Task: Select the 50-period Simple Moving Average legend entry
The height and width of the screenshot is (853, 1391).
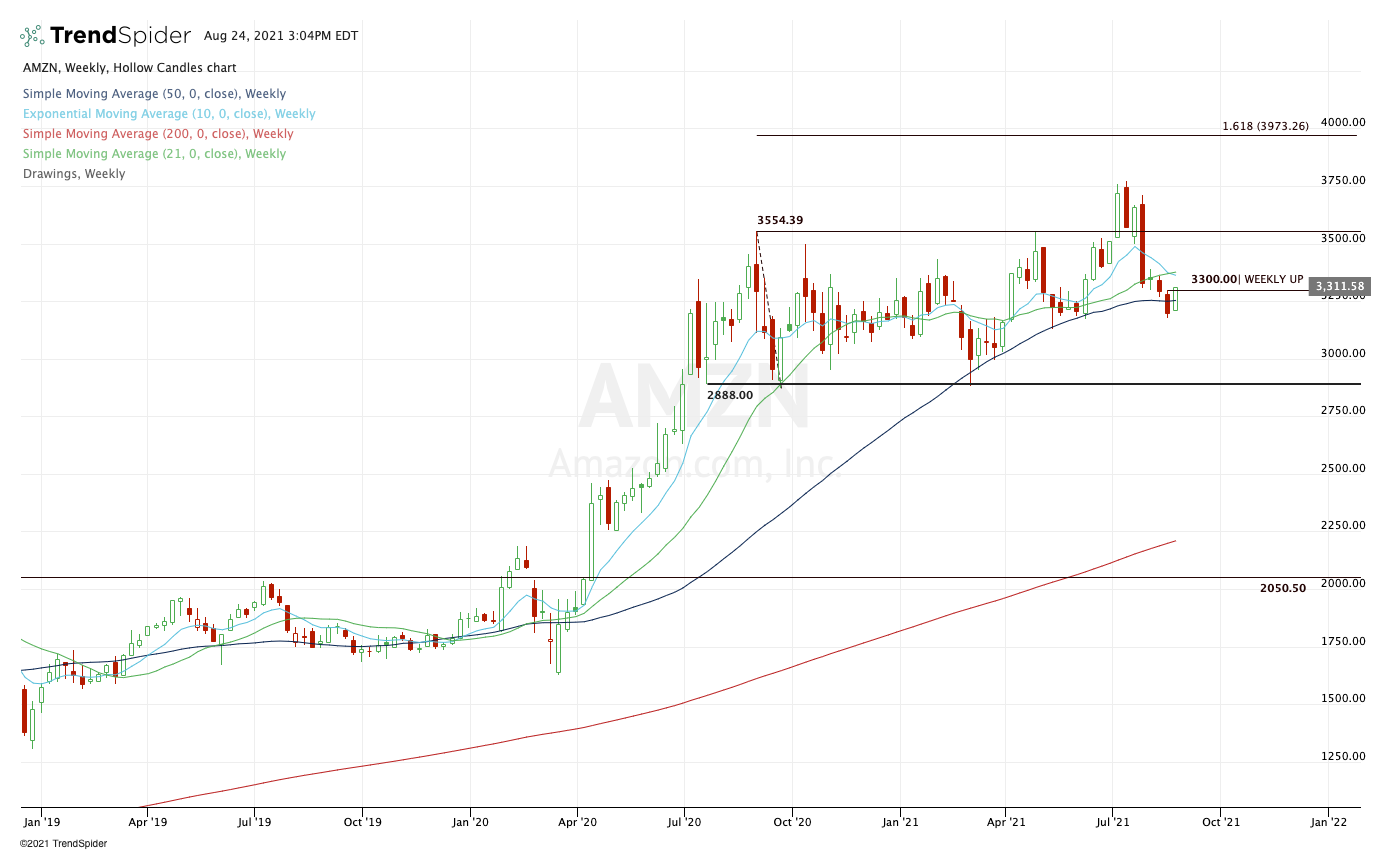Action: point(154,94)
